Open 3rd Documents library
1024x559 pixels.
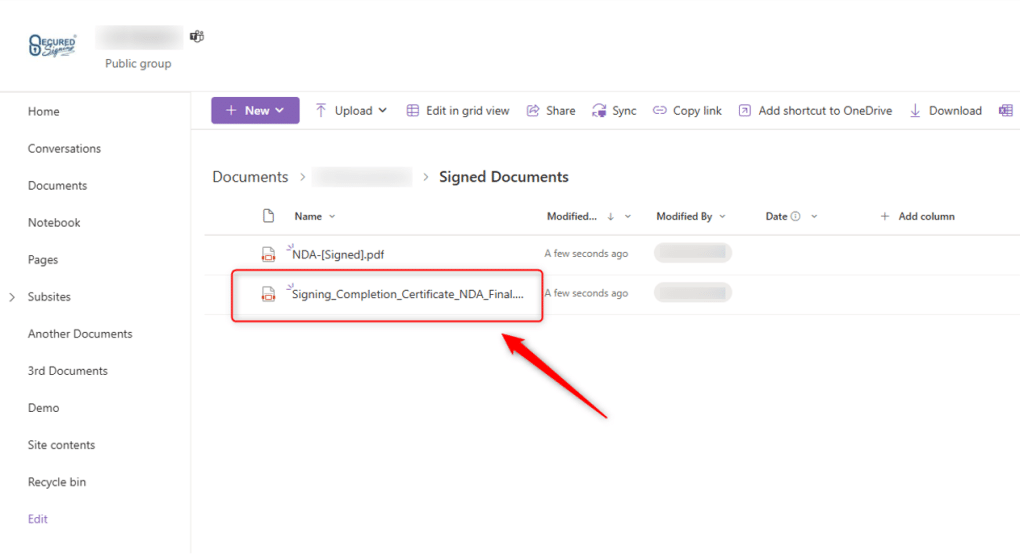pos(68,371)
